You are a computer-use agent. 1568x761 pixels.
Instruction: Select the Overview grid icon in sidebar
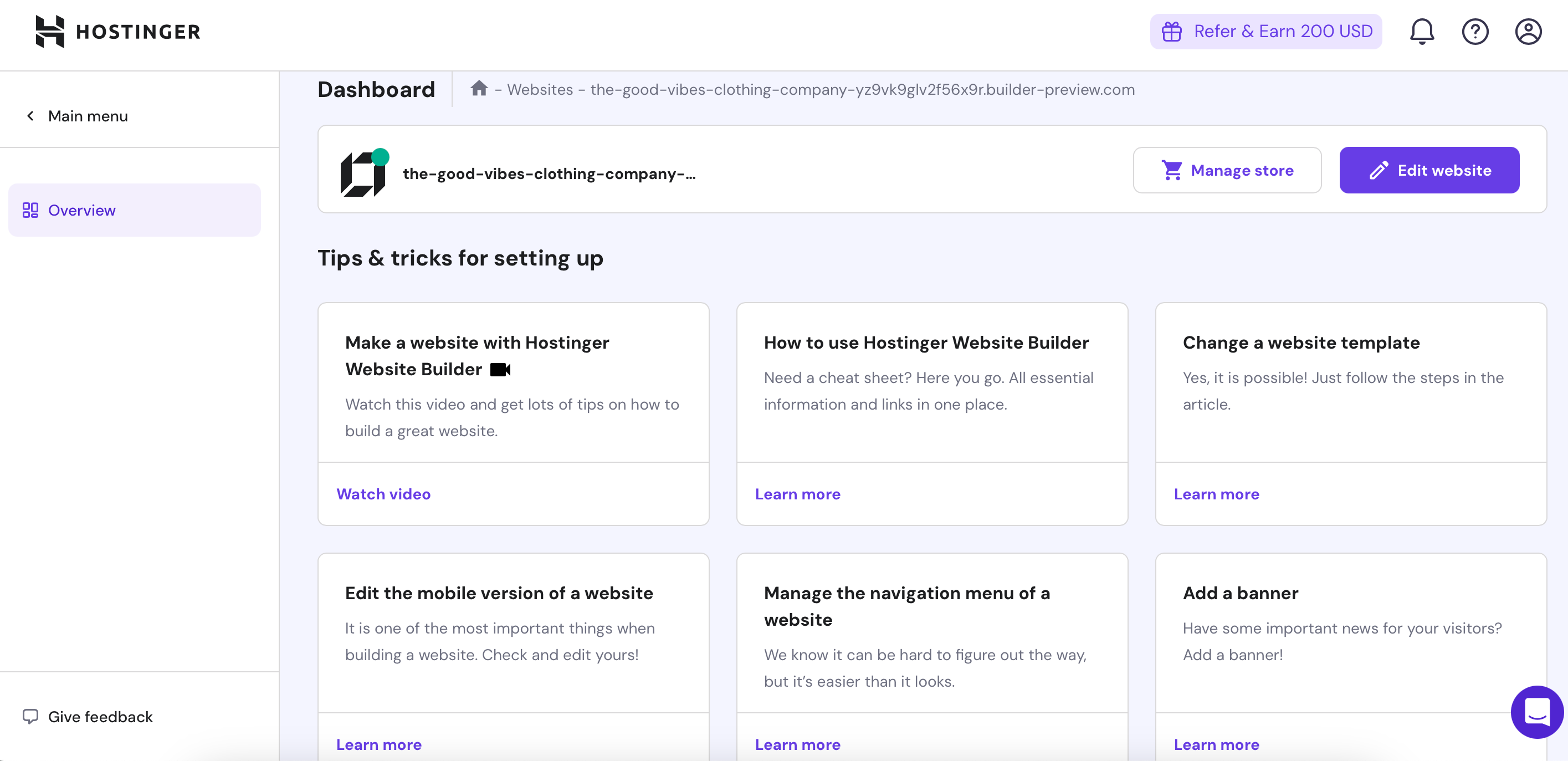click(30, 210)
